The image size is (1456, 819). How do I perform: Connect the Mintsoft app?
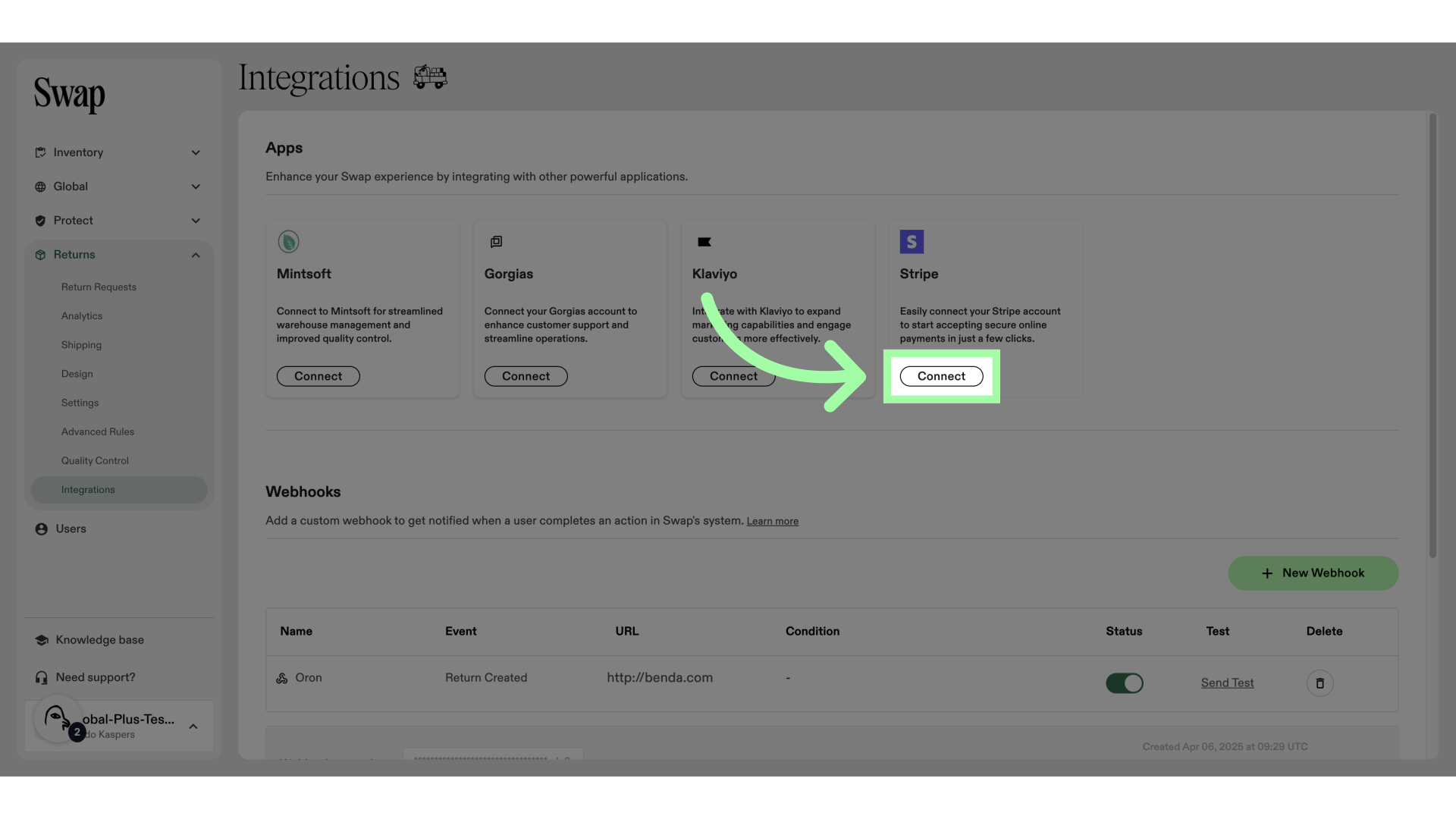point(318,376)
